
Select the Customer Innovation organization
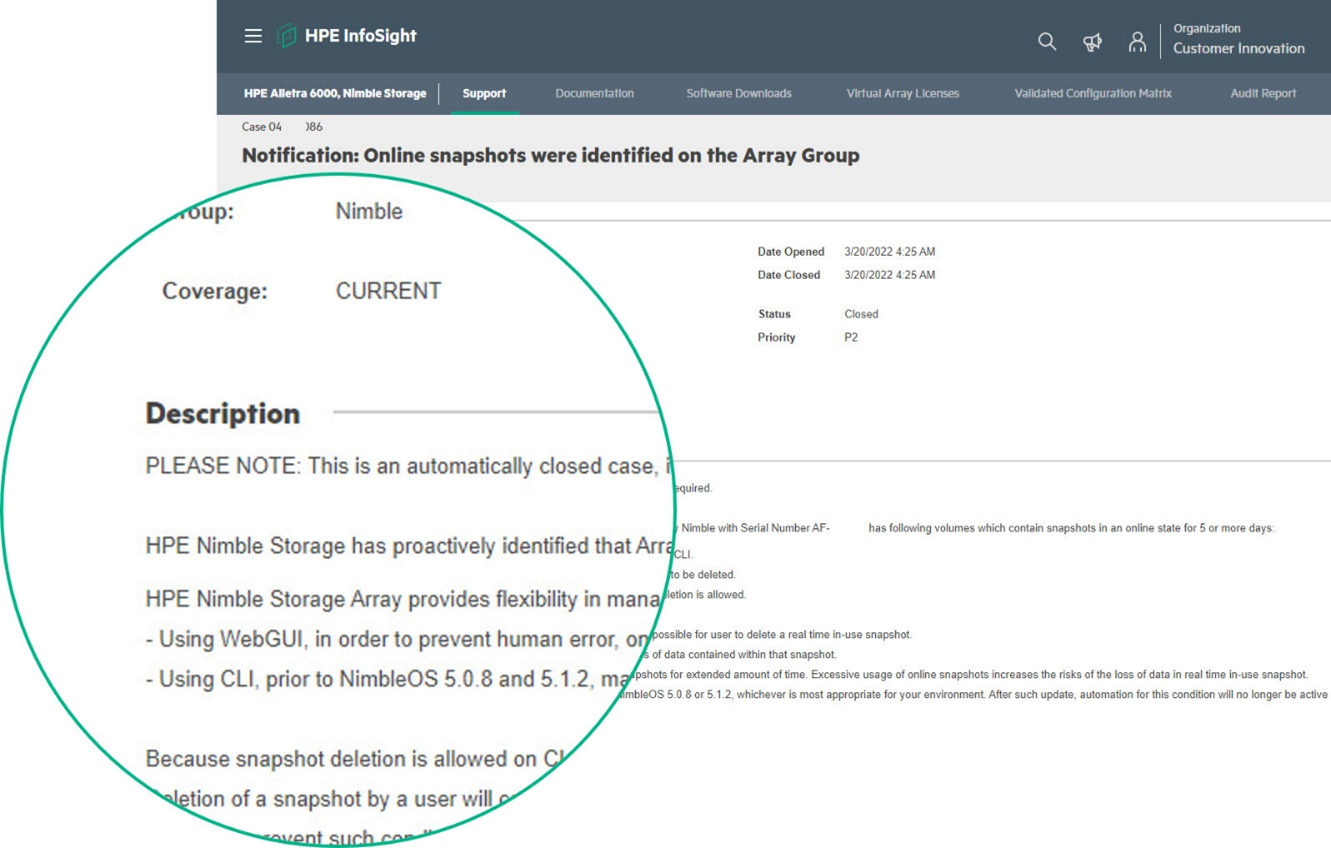coord(1239,48)
